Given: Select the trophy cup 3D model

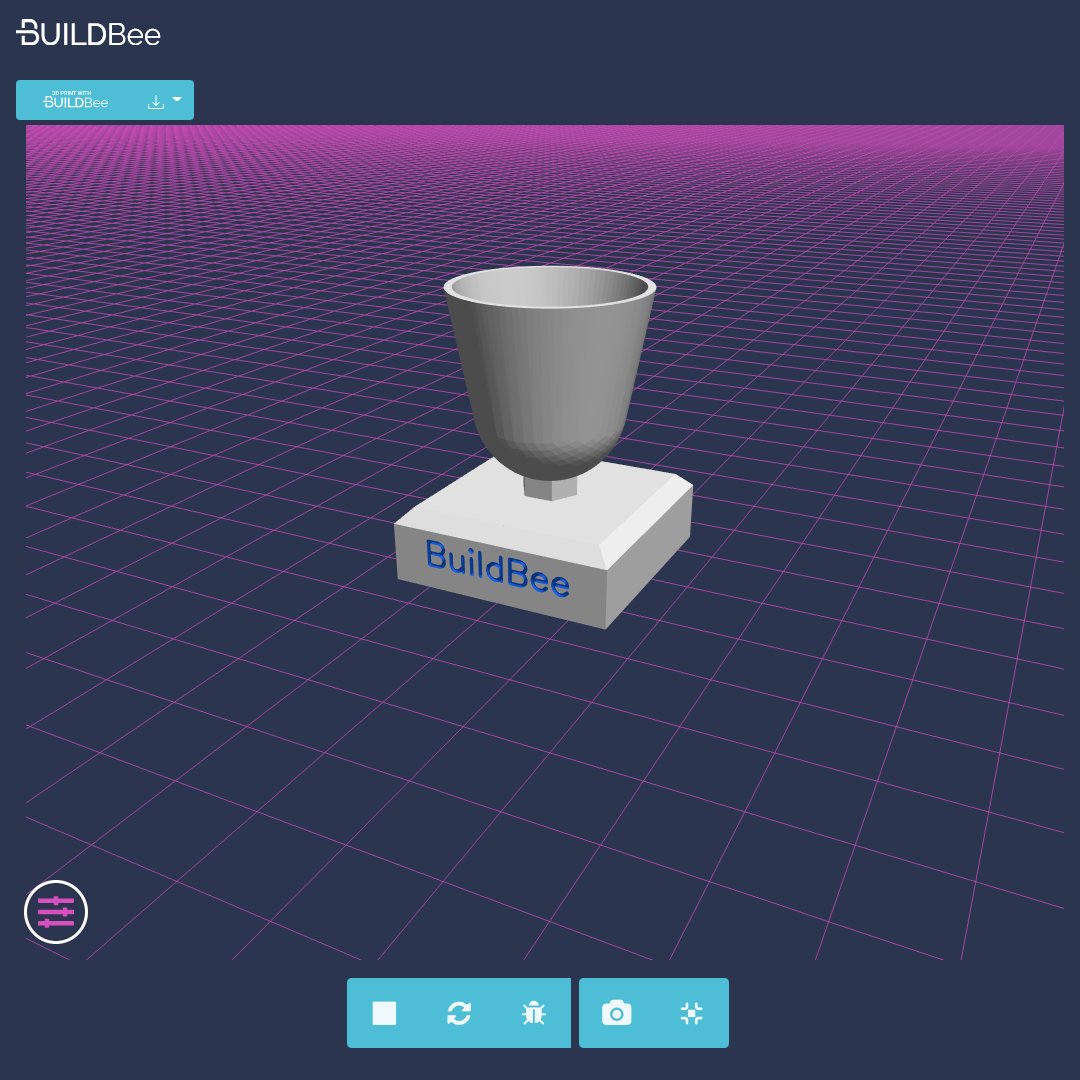Looking at the screenshot, I should tap(544, 446).
